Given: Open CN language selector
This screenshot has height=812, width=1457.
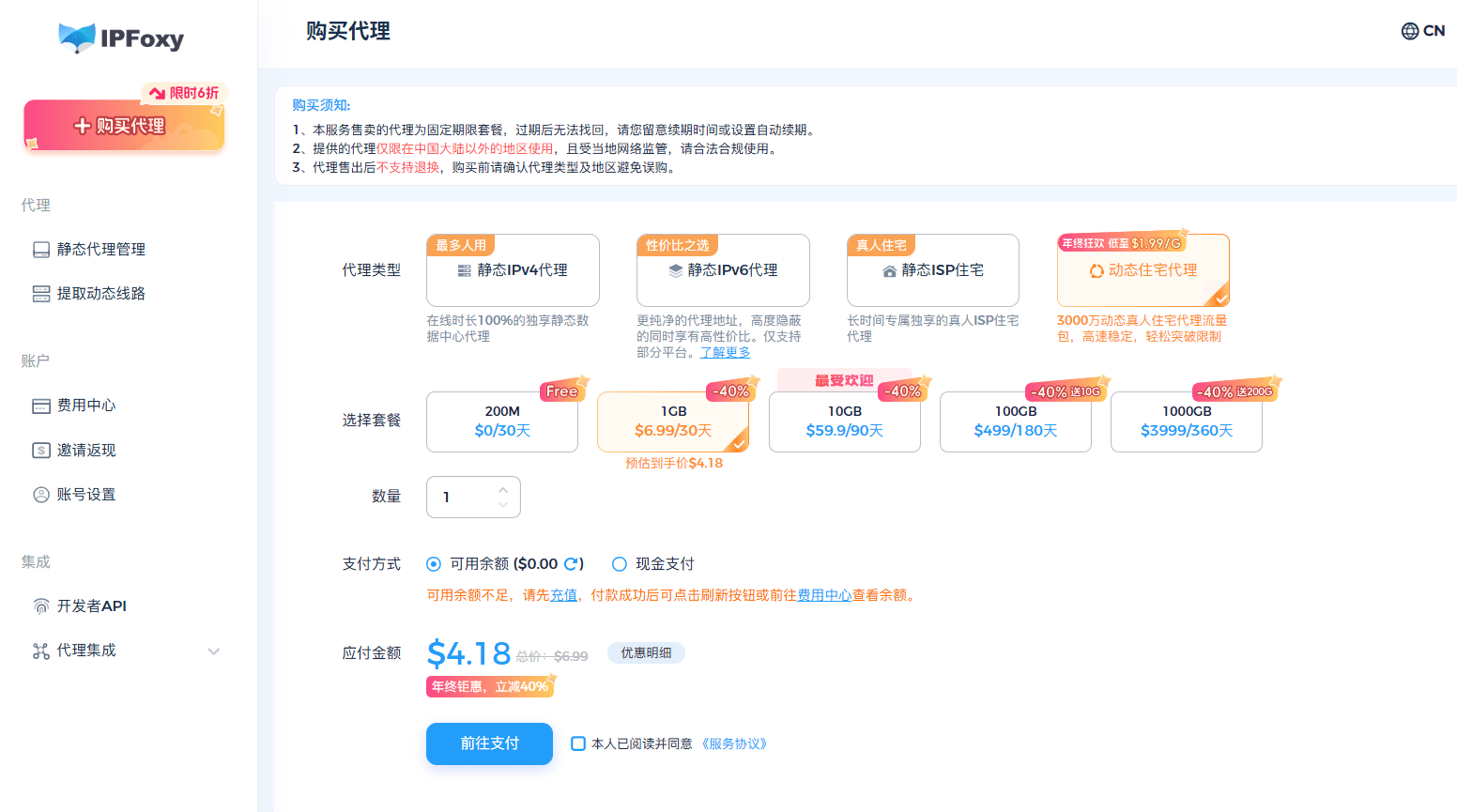Looking at the screenshot, I should click(1423, 31).
